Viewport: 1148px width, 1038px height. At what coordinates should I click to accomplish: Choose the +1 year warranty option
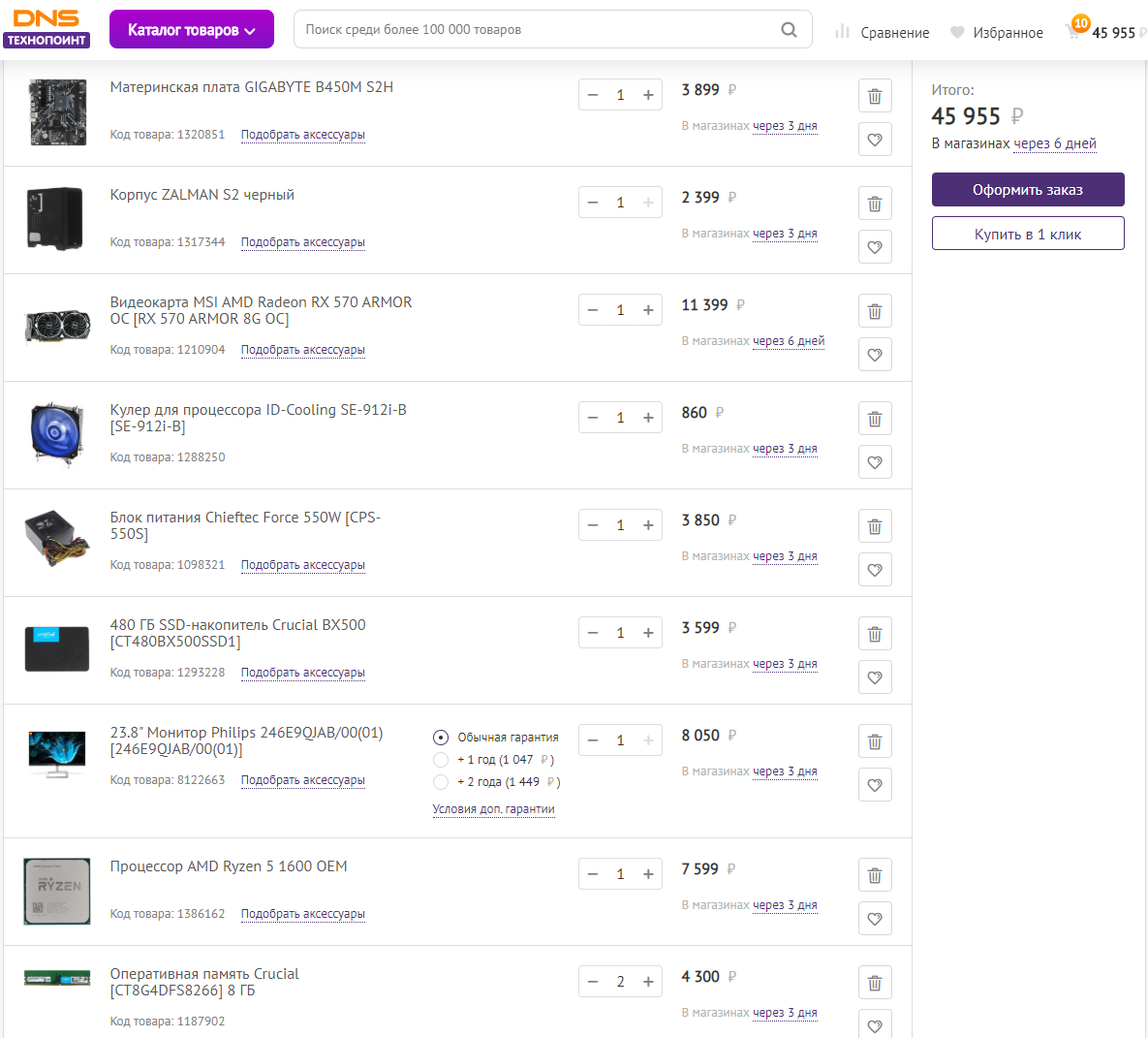[441, 760]
